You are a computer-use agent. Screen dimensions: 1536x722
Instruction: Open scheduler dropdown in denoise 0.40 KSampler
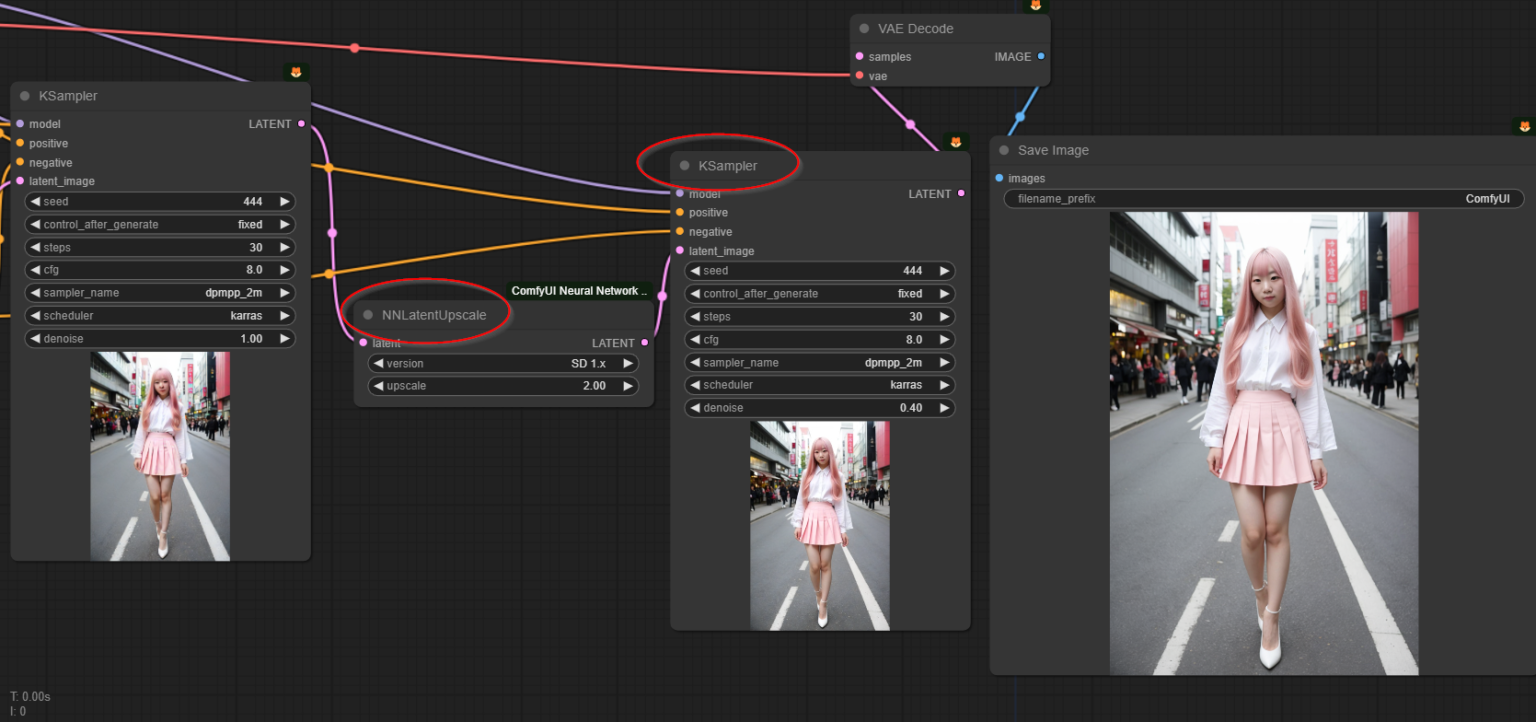click(x=820, y=385)
